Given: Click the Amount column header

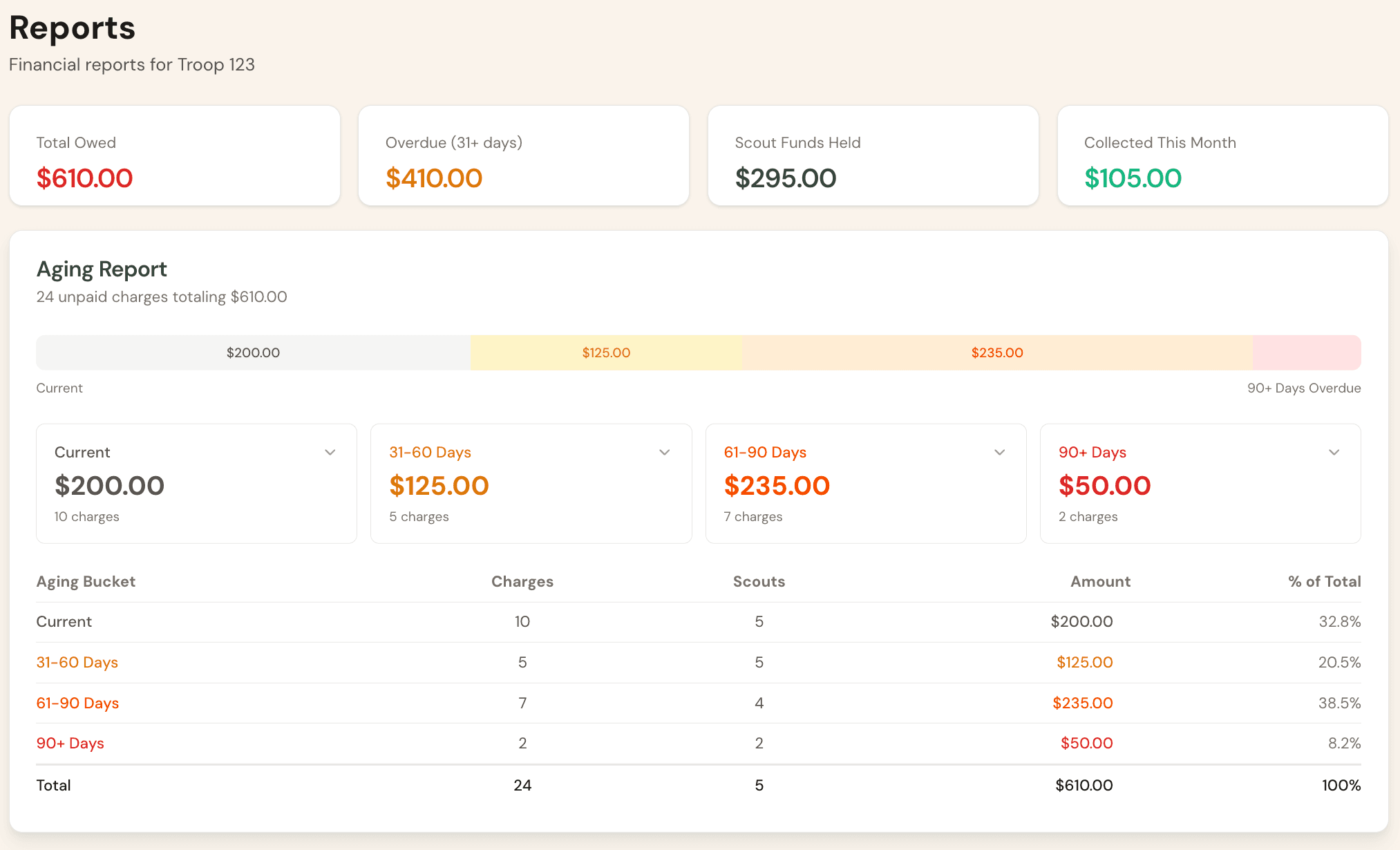Looking at the screenshot, I should (1100, 581).
